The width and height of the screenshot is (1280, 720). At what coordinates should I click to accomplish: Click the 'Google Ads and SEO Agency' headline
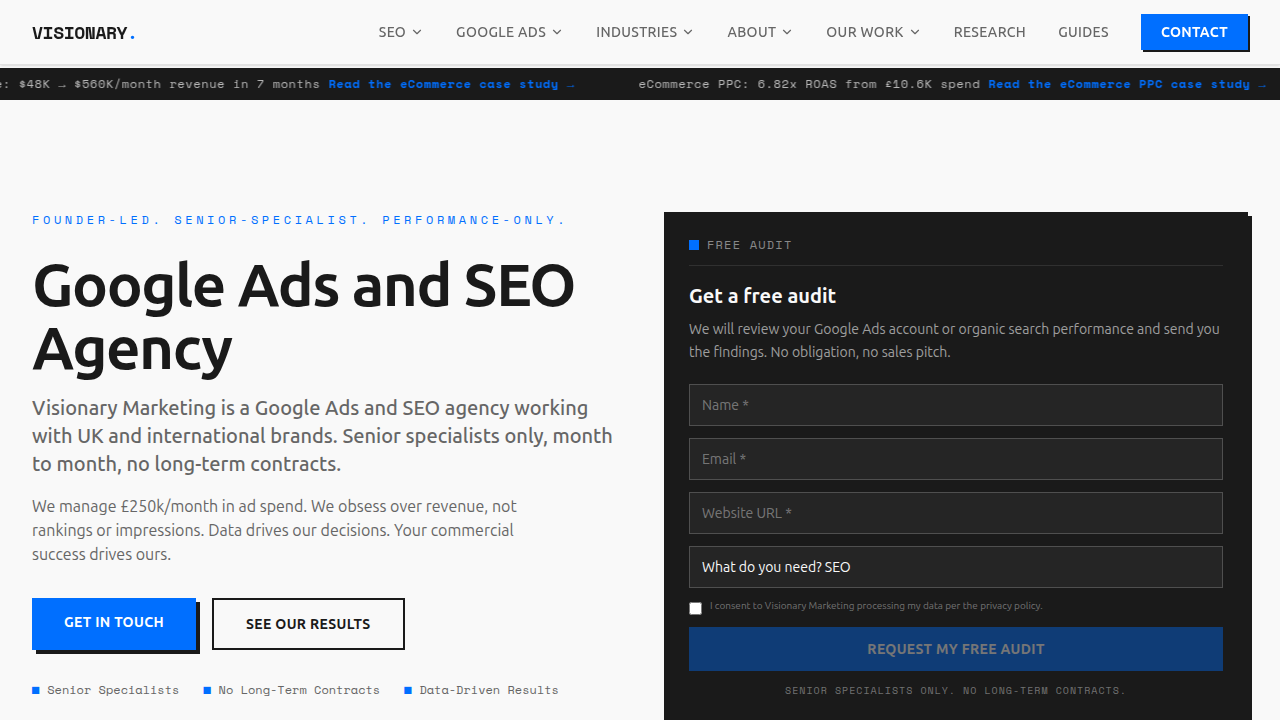point(304,317)
